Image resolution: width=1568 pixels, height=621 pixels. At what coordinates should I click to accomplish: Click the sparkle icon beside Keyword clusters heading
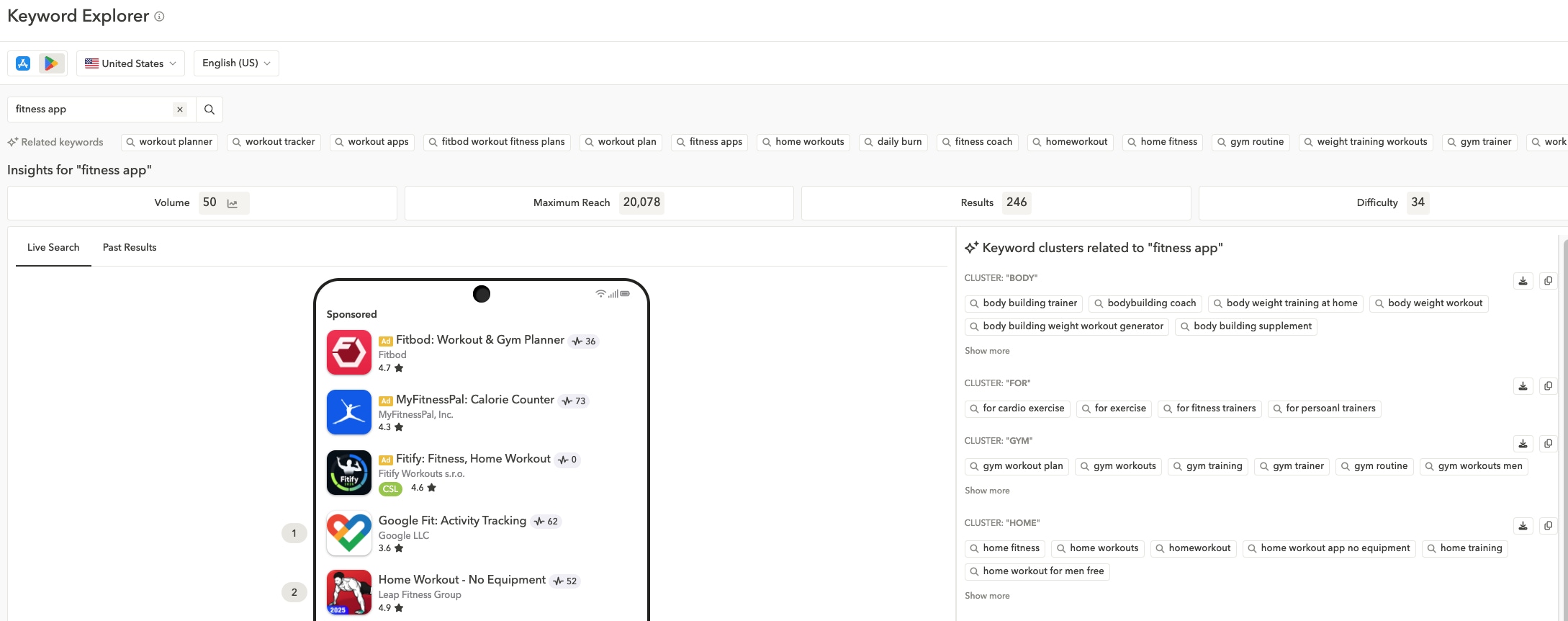point(971,248)
